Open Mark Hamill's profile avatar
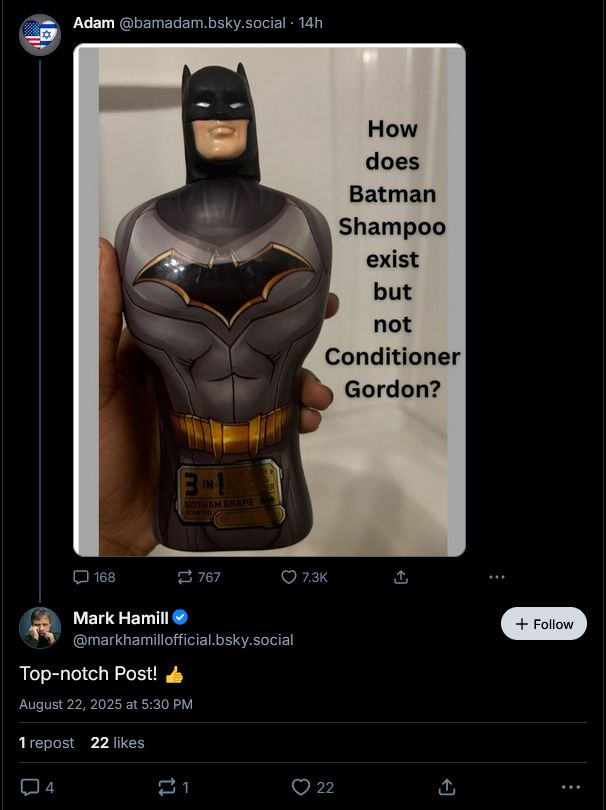The image size is (606, 810). (x=40, y=627)
